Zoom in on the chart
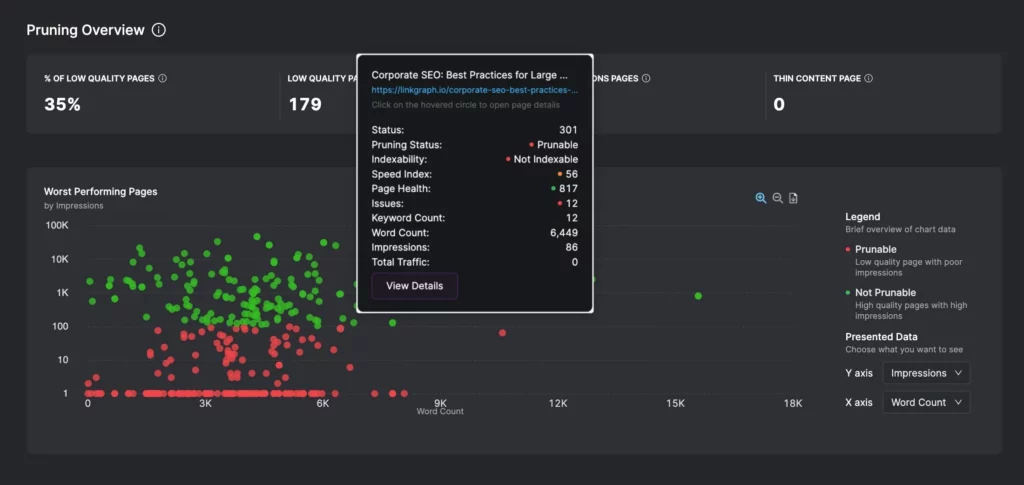The width and height of the screenshot is (1024, 485). click(x=761, y=198)
